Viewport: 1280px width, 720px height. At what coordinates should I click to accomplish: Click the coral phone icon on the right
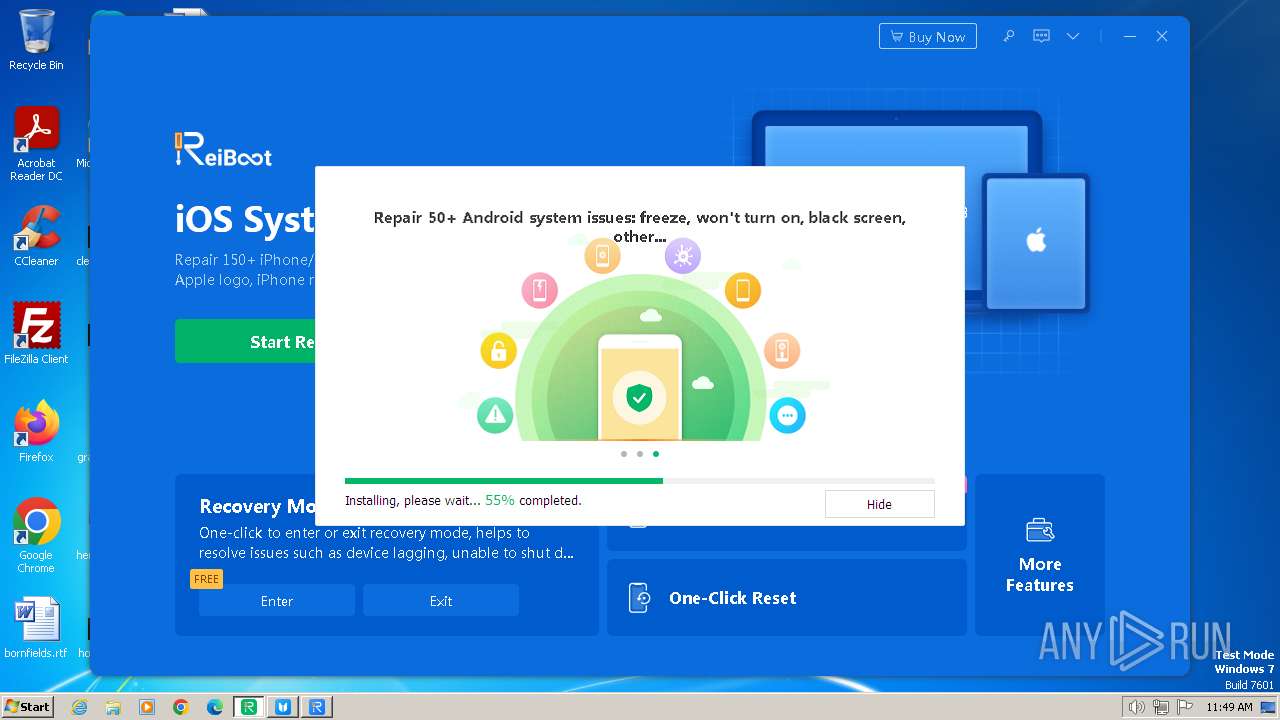782,351
